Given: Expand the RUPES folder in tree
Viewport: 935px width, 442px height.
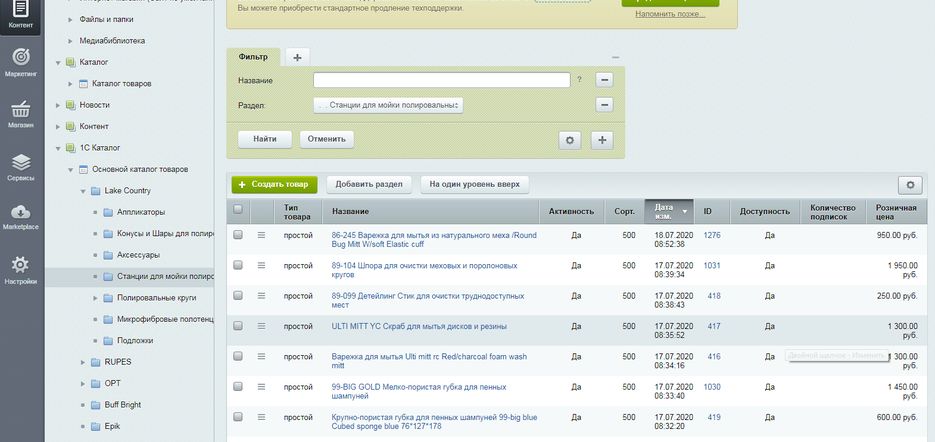Looking at the screenshot, I should (83, 362).
